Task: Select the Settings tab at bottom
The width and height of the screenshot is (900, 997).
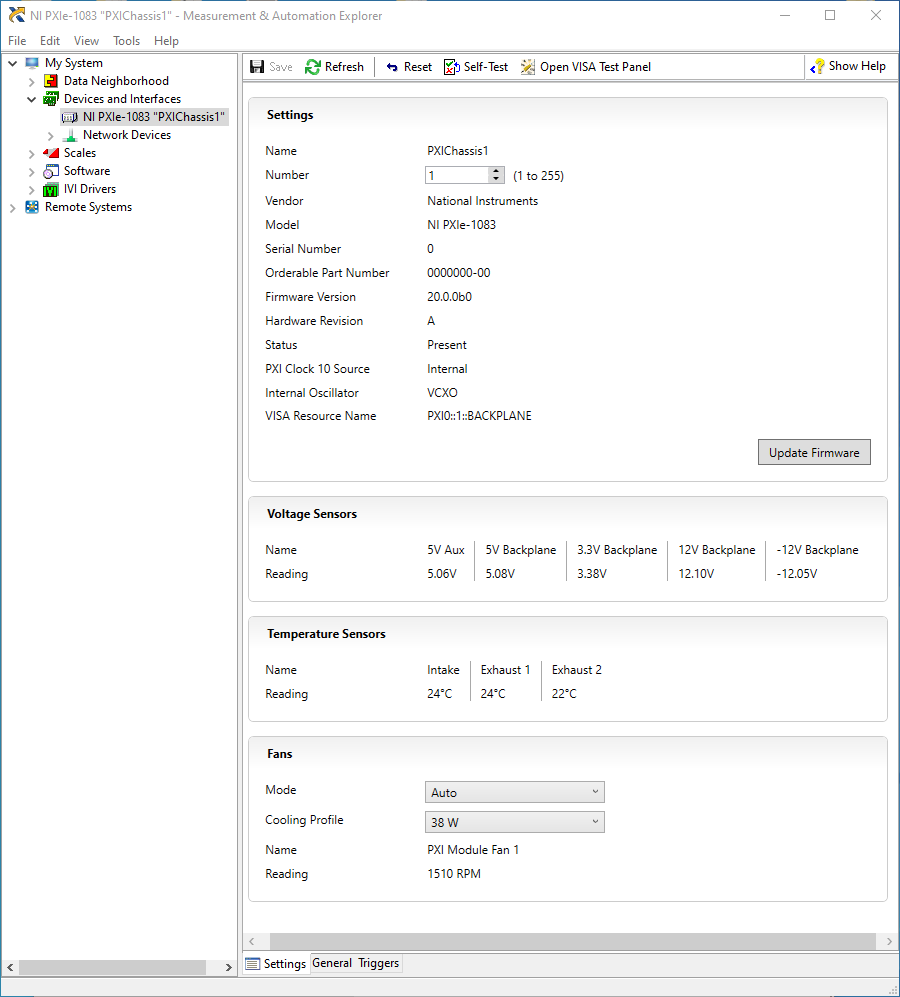Action: pos(276,963)
